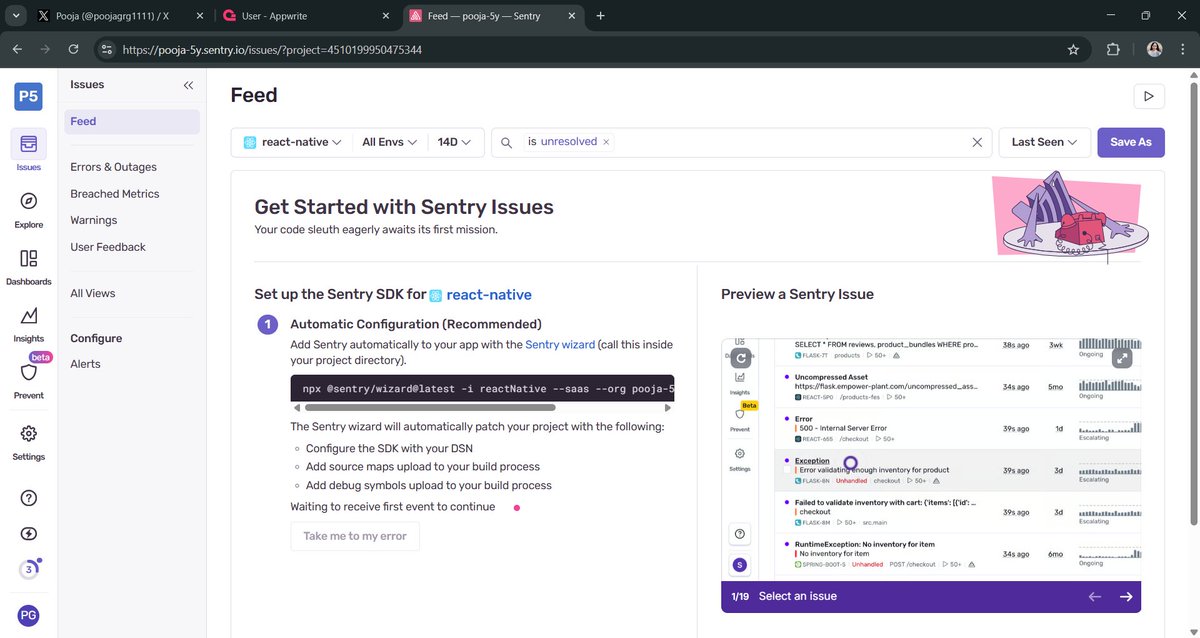
Task: Clear the search query with the X icon
Action: tap(977, 142)
